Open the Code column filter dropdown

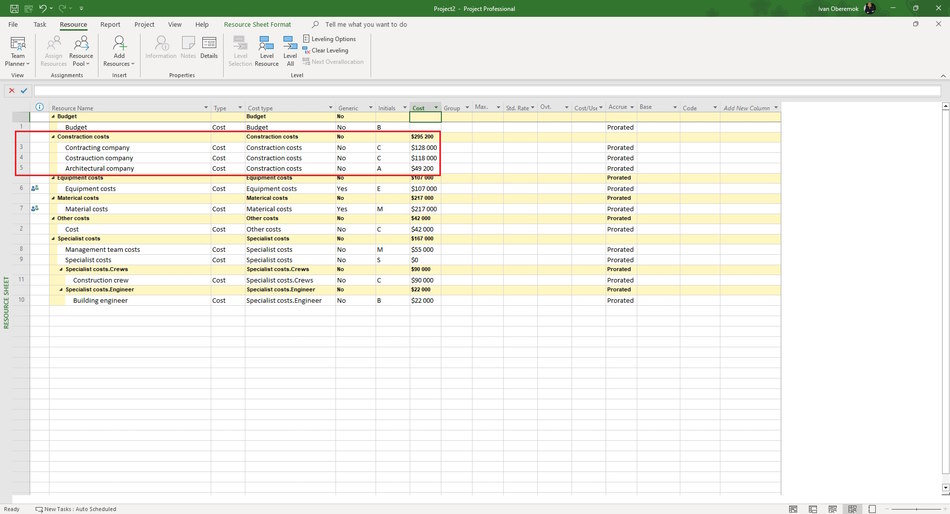coord(715,108)
